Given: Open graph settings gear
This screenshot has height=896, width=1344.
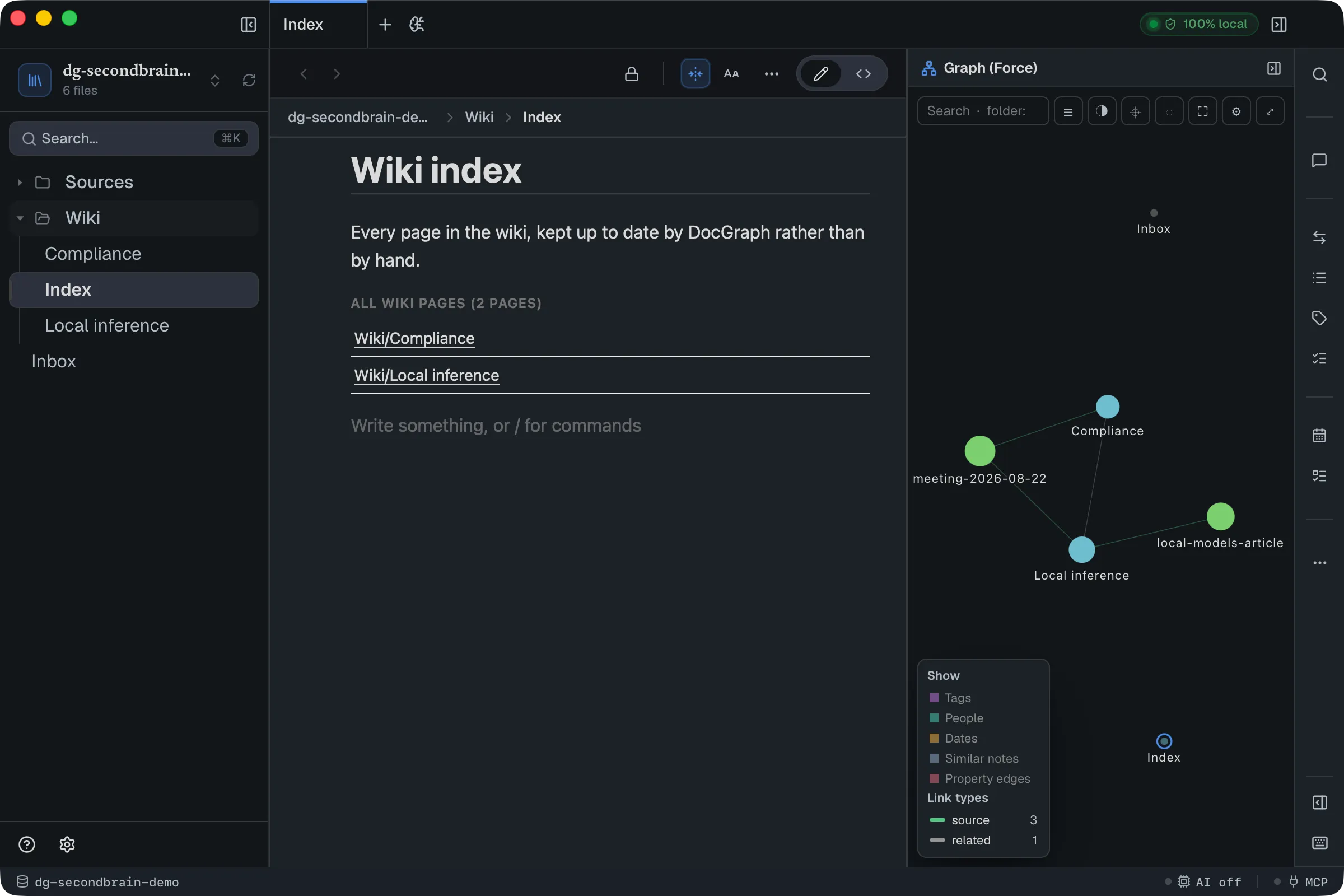Looking at the screenshot, I should (x=1236, y=111).
